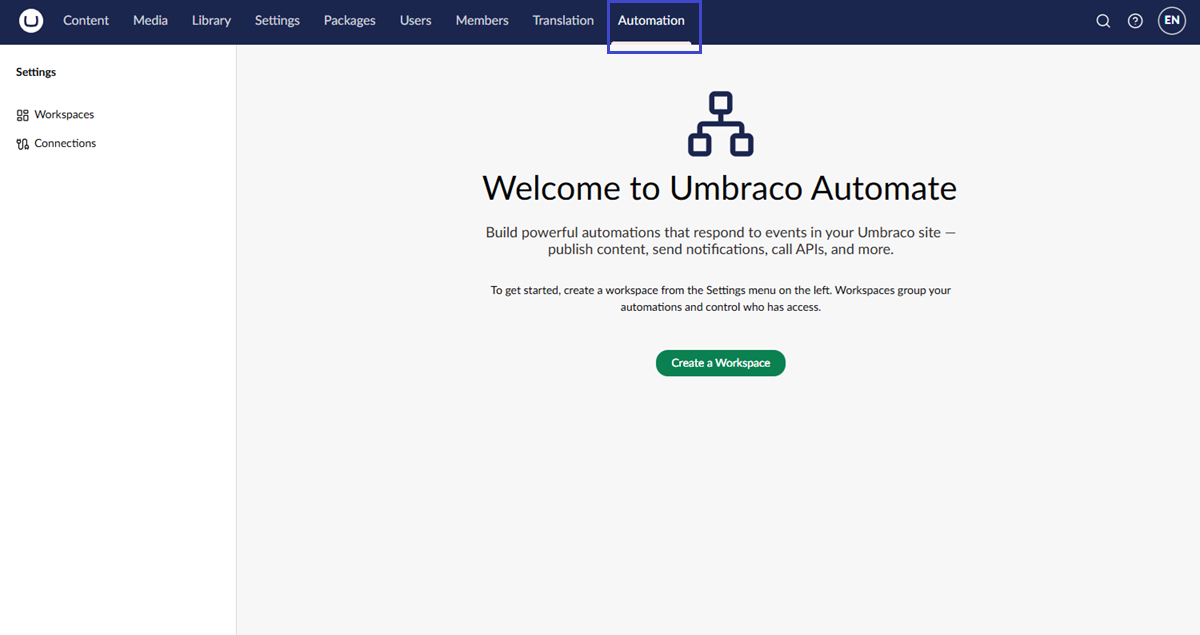Go to the Content section
Viewport: 1200px width, 635px height.
pyautogui.click(x=86, y=20)
